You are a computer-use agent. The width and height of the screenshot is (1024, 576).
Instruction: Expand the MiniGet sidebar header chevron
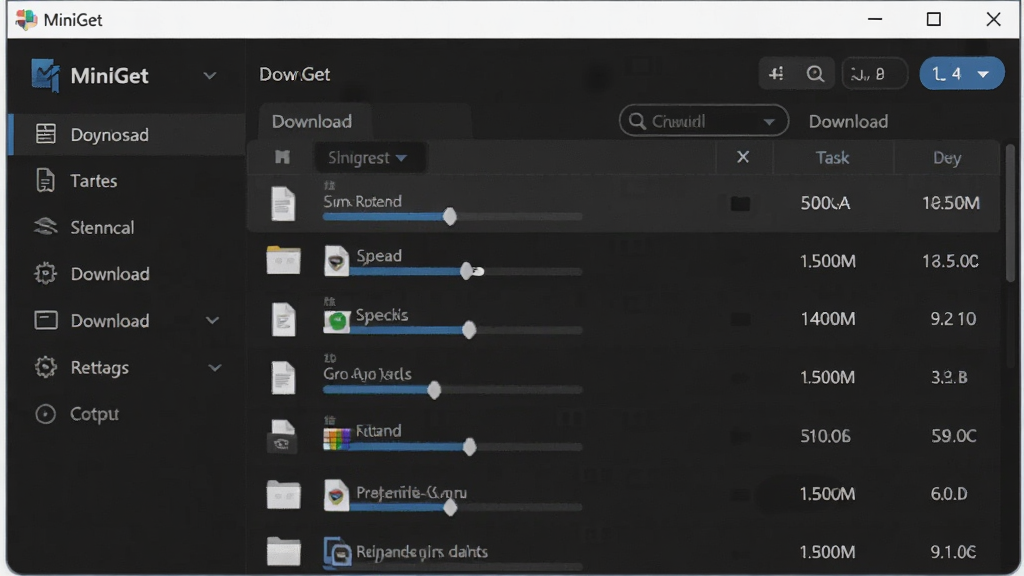tap(210, 76)
